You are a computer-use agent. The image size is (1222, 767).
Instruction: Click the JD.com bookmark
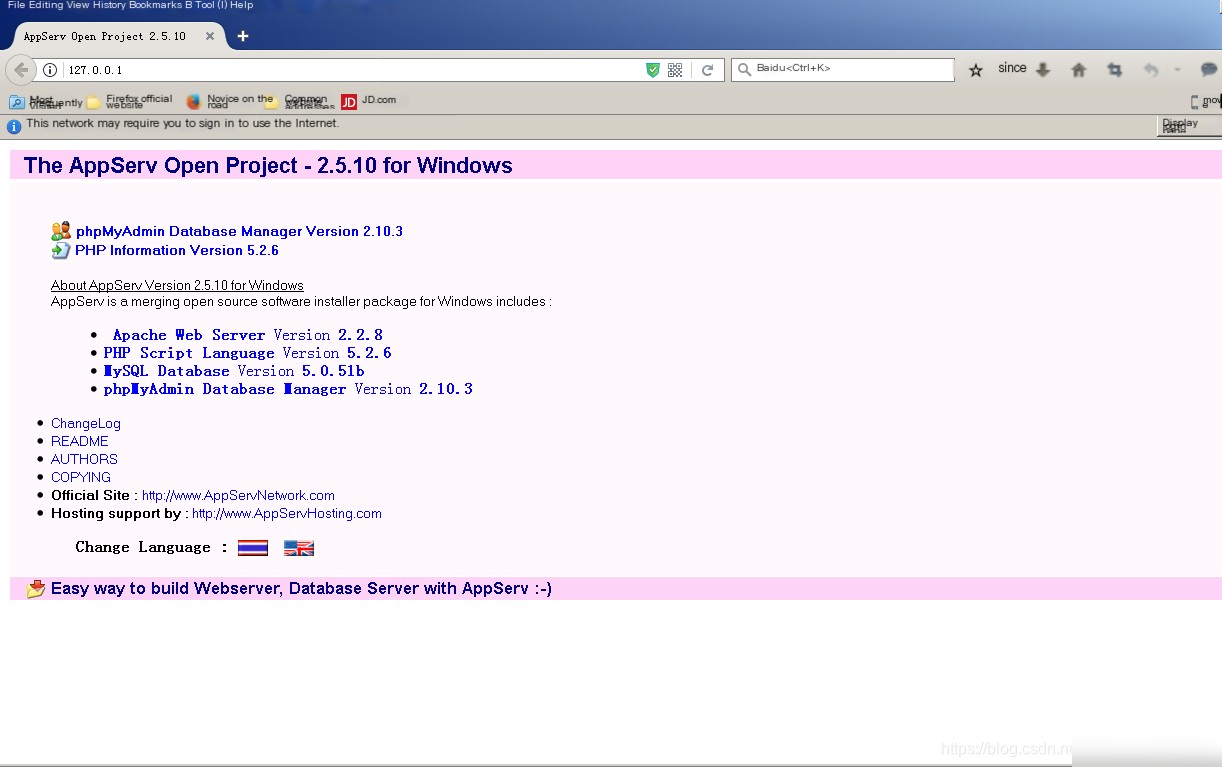pyautogui.click(x=368, y=101)
